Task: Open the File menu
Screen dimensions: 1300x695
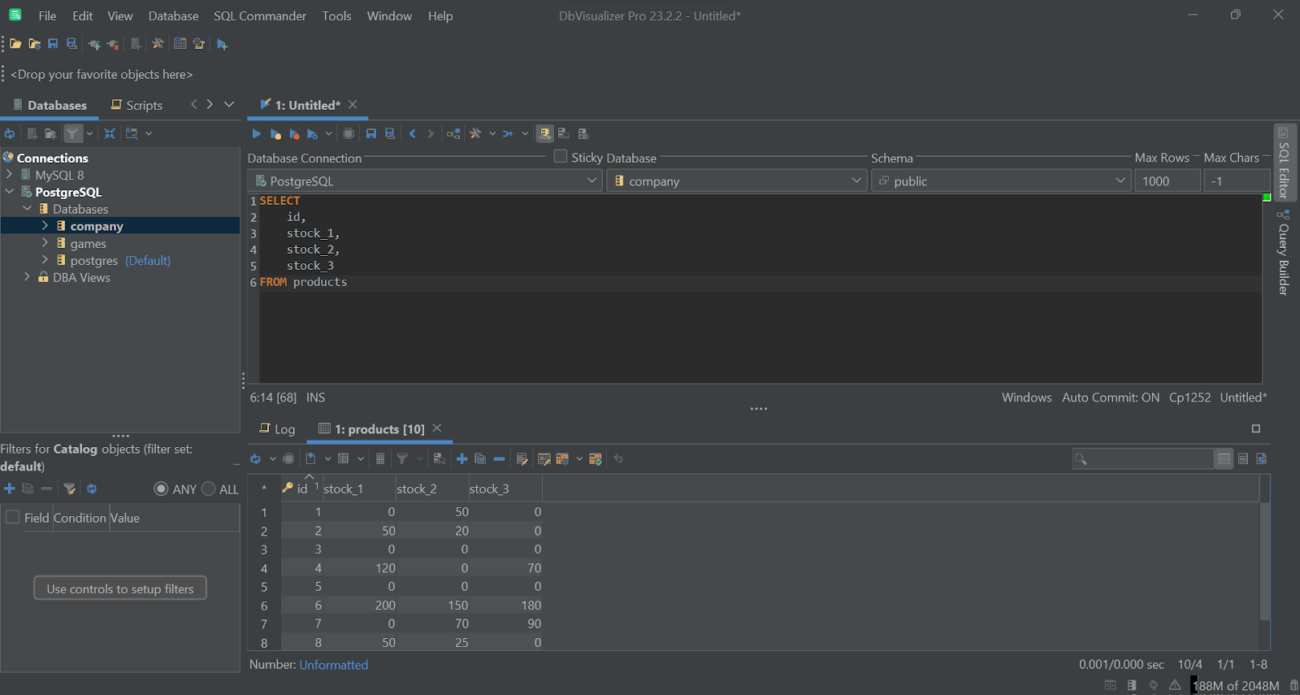Action: tap(47, 16)
